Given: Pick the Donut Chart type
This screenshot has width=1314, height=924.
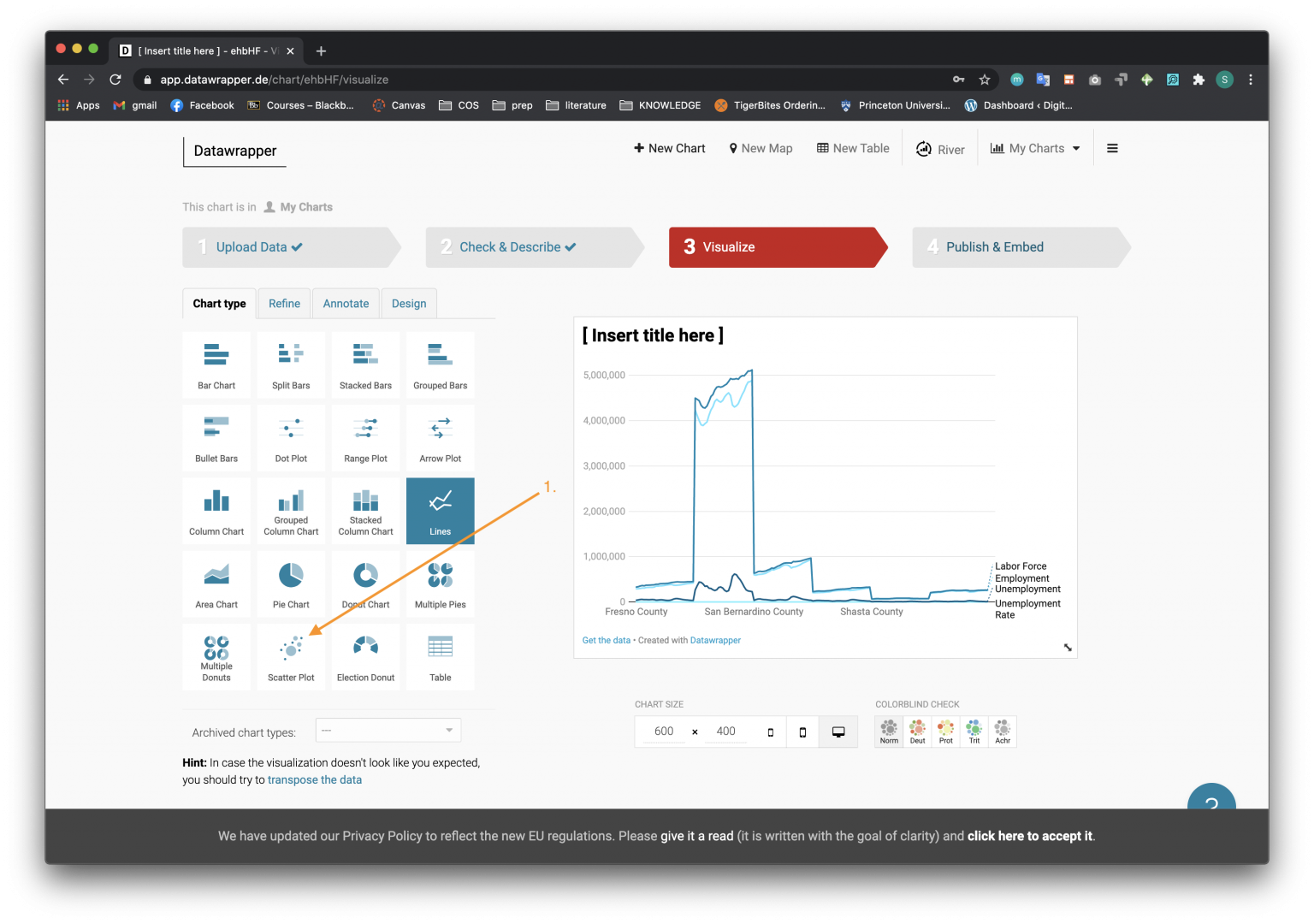Looking at the screenshot, I should [x=365, y=583].
